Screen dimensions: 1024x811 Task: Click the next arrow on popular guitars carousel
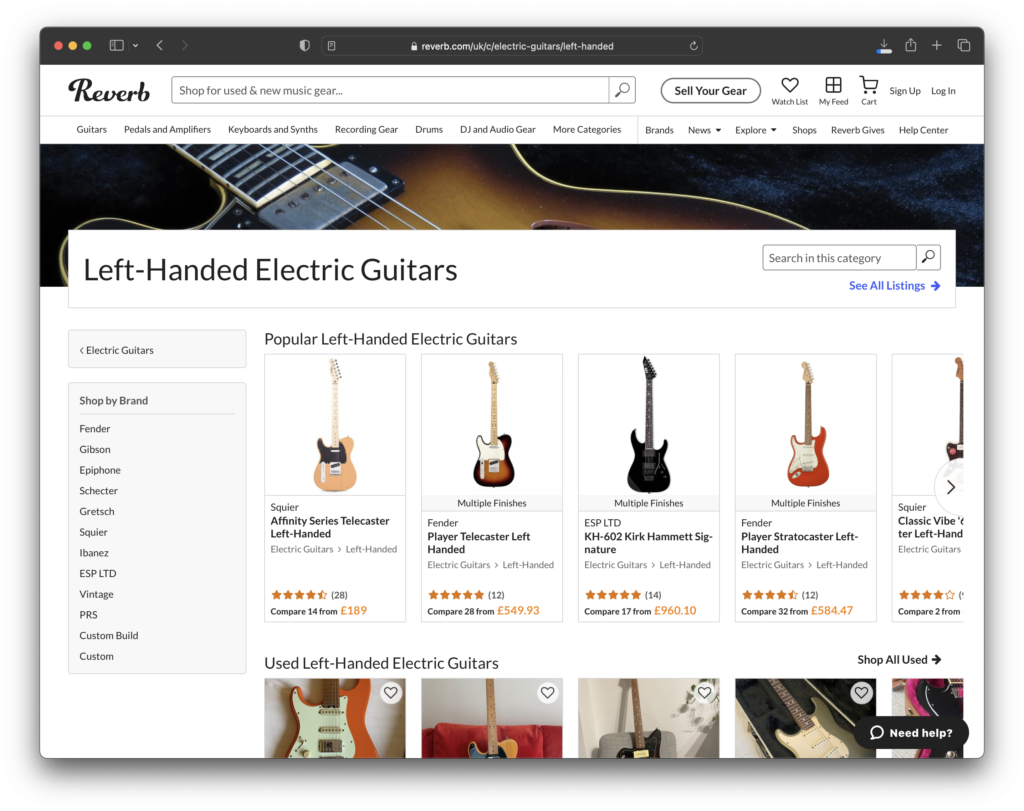coord(950,487)
